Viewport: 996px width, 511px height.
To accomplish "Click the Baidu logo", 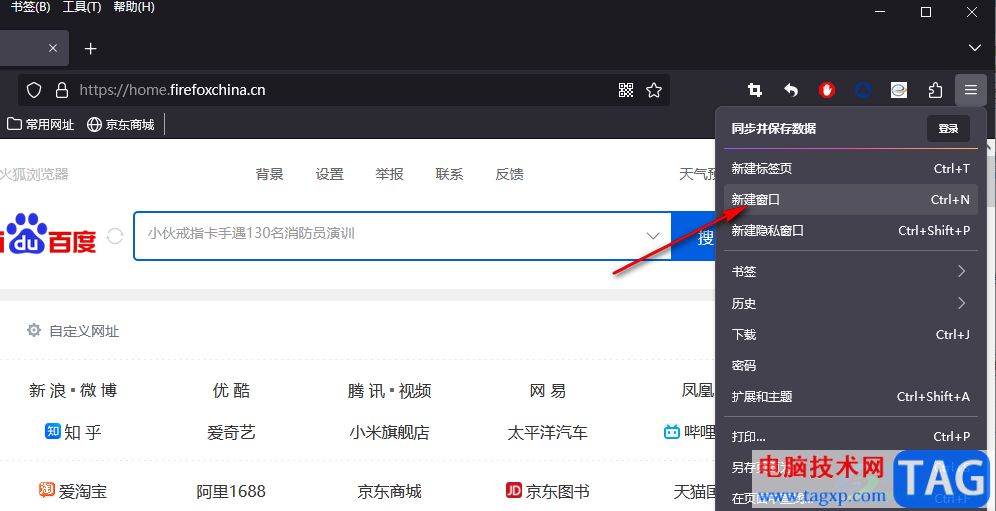I will coord(48,234).
